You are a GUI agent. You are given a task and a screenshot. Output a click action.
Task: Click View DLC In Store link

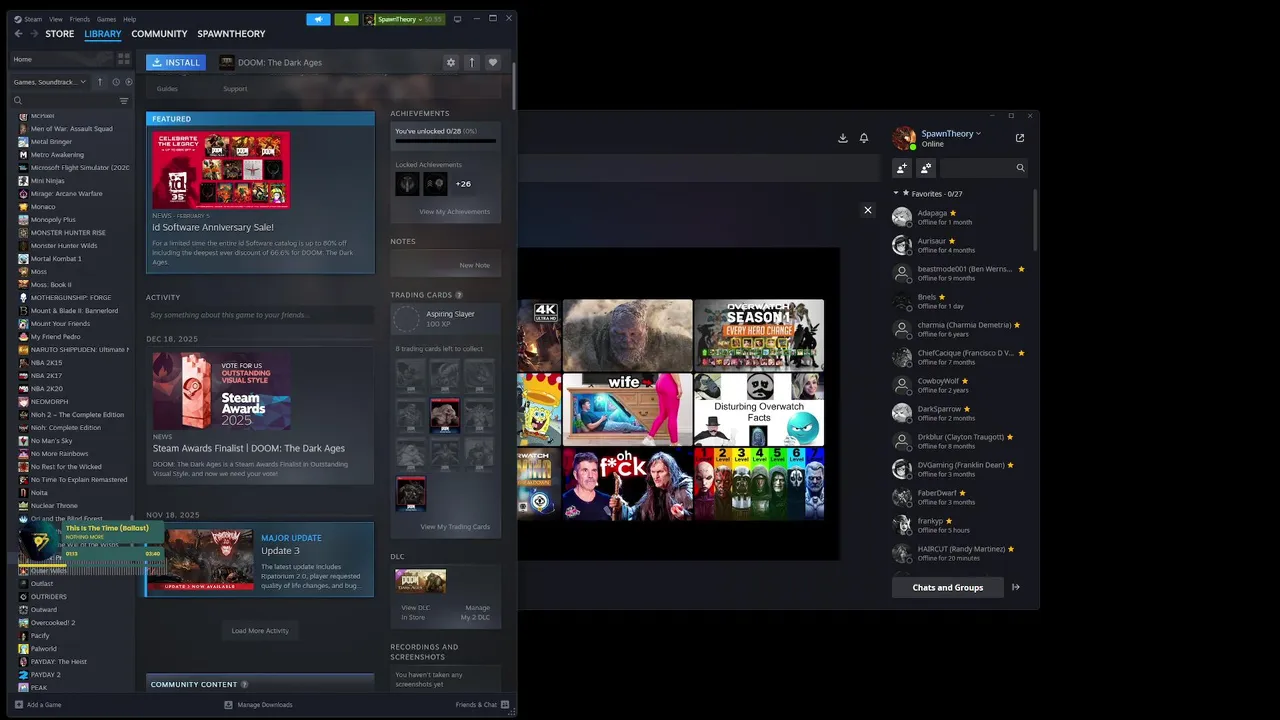pos(414,612)
